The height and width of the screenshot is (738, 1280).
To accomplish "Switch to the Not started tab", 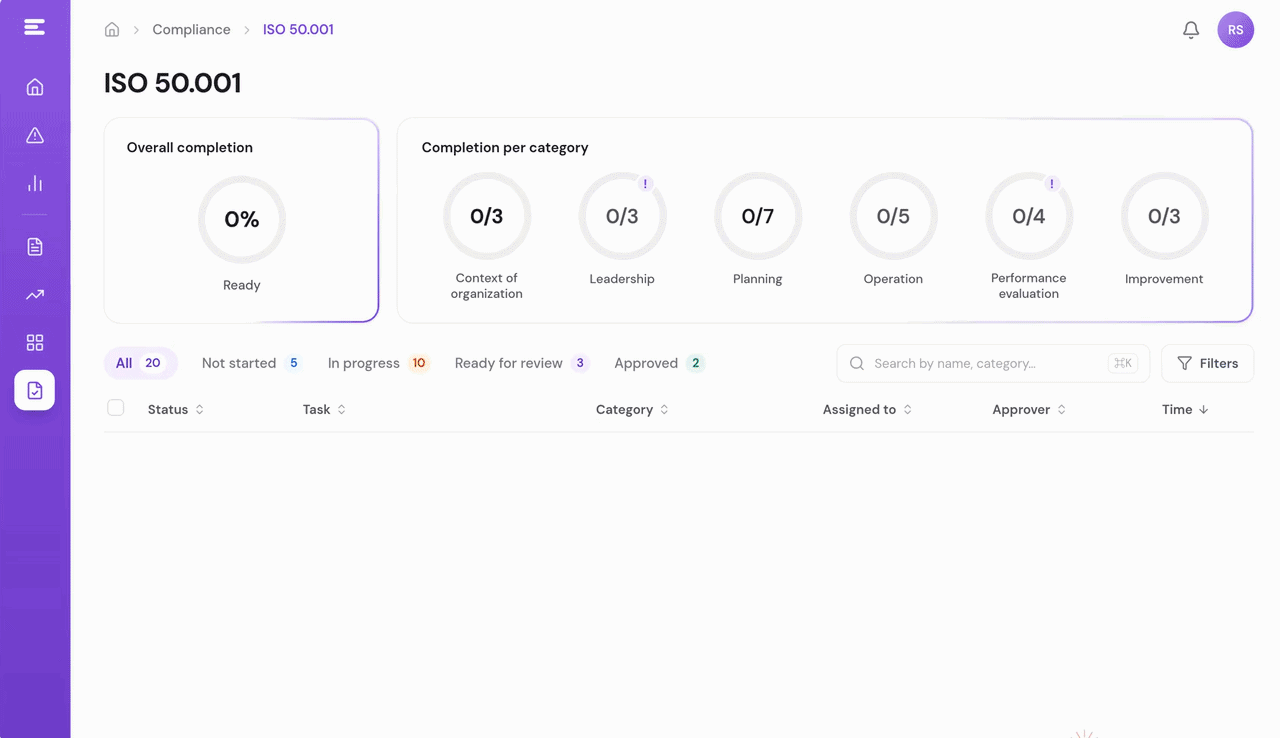I will point(251,363).
